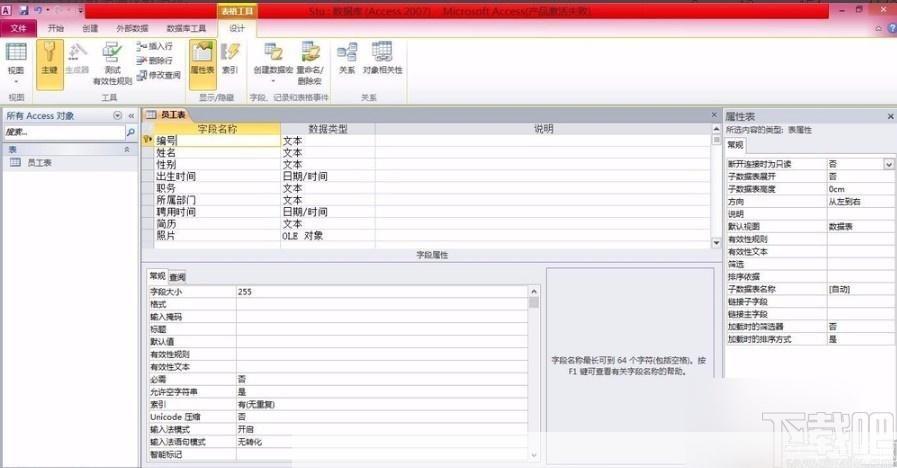Open the quick access toolbar customize arrow
This screenshot has height=468, width=897.
[81, 11]
